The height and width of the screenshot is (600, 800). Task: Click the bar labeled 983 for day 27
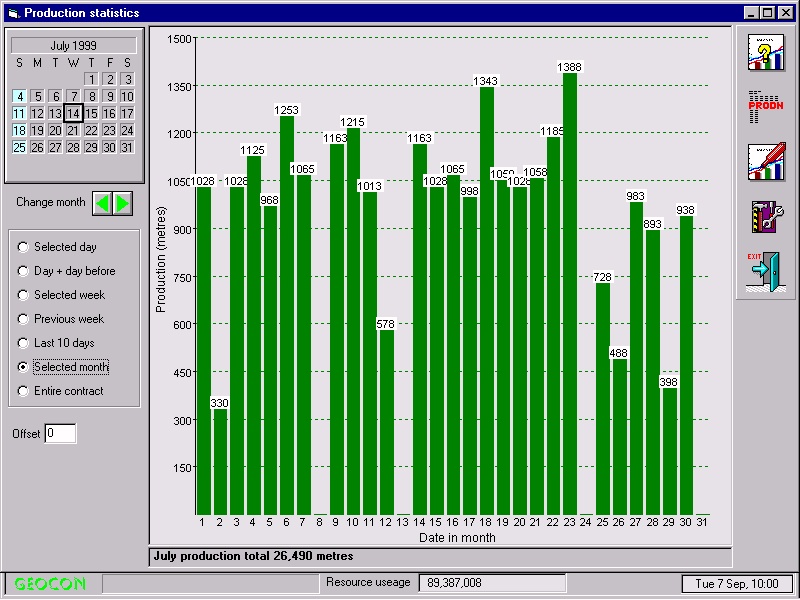(636, 358)
